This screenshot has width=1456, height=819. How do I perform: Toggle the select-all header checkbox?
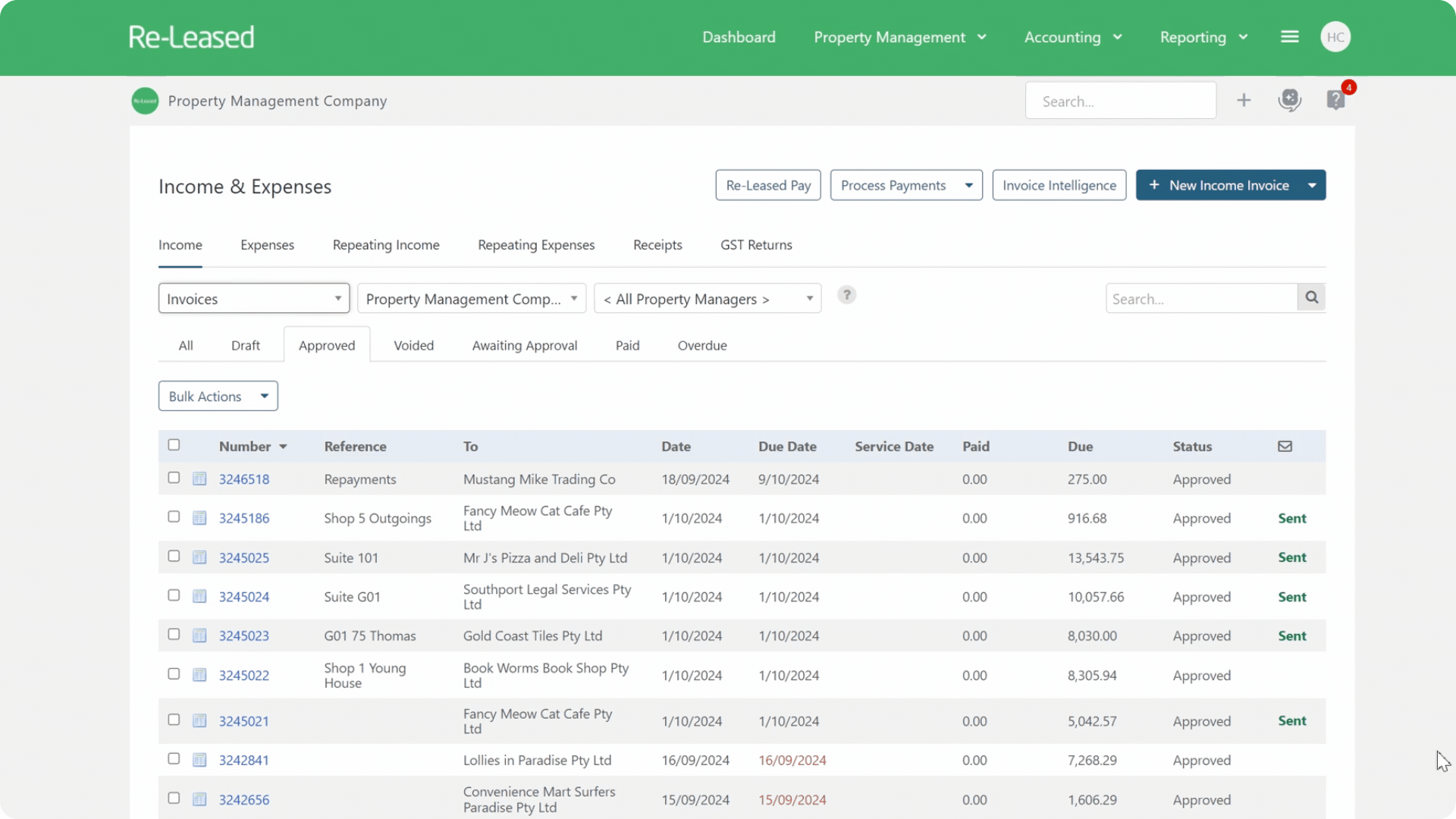point(174,445)
